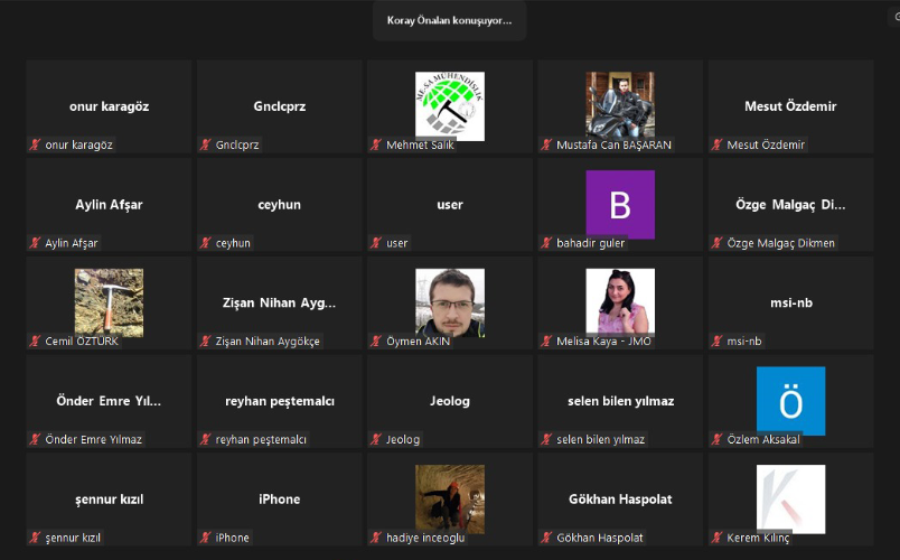
Task: Click muted mic icon beside bahadir guler
Action: (546, 243)
